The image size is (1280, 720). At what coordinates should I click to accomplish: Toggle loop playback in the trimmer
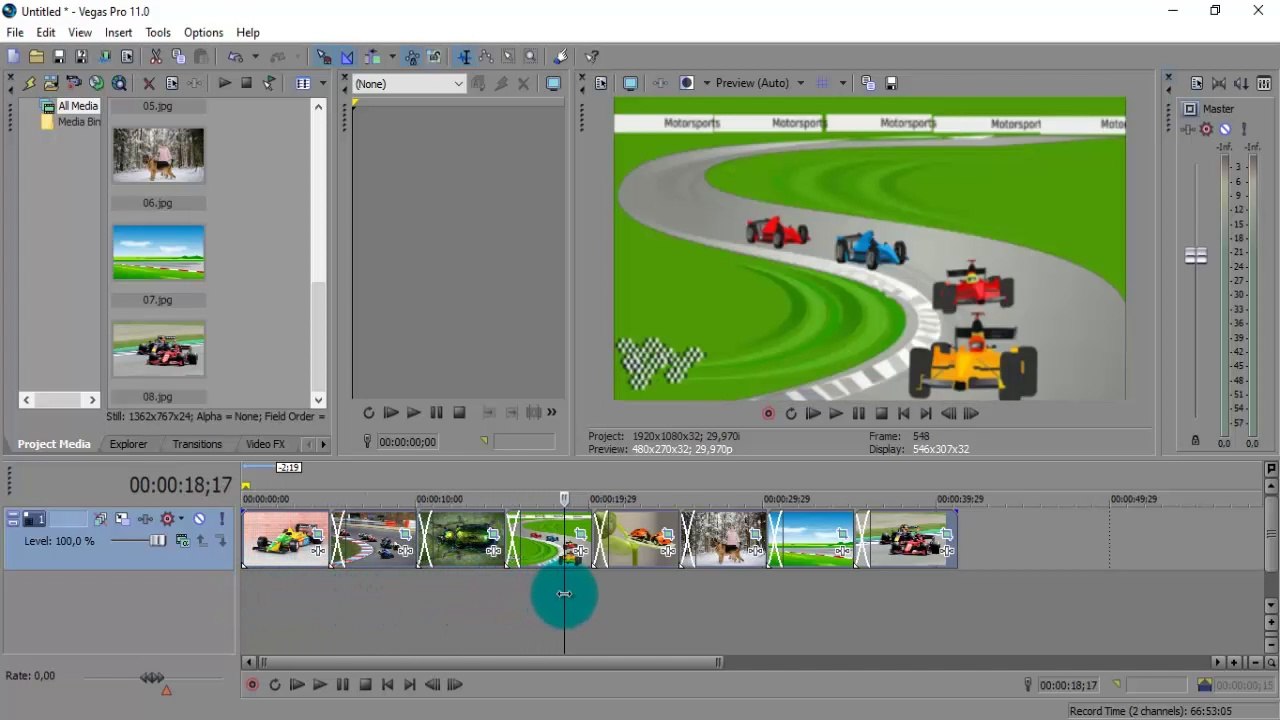[369, 412]
